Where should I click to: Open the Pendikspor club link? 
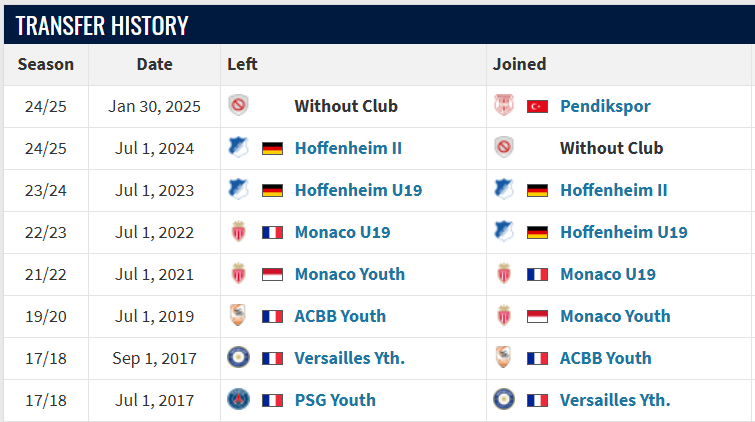(x=605, y=106)
